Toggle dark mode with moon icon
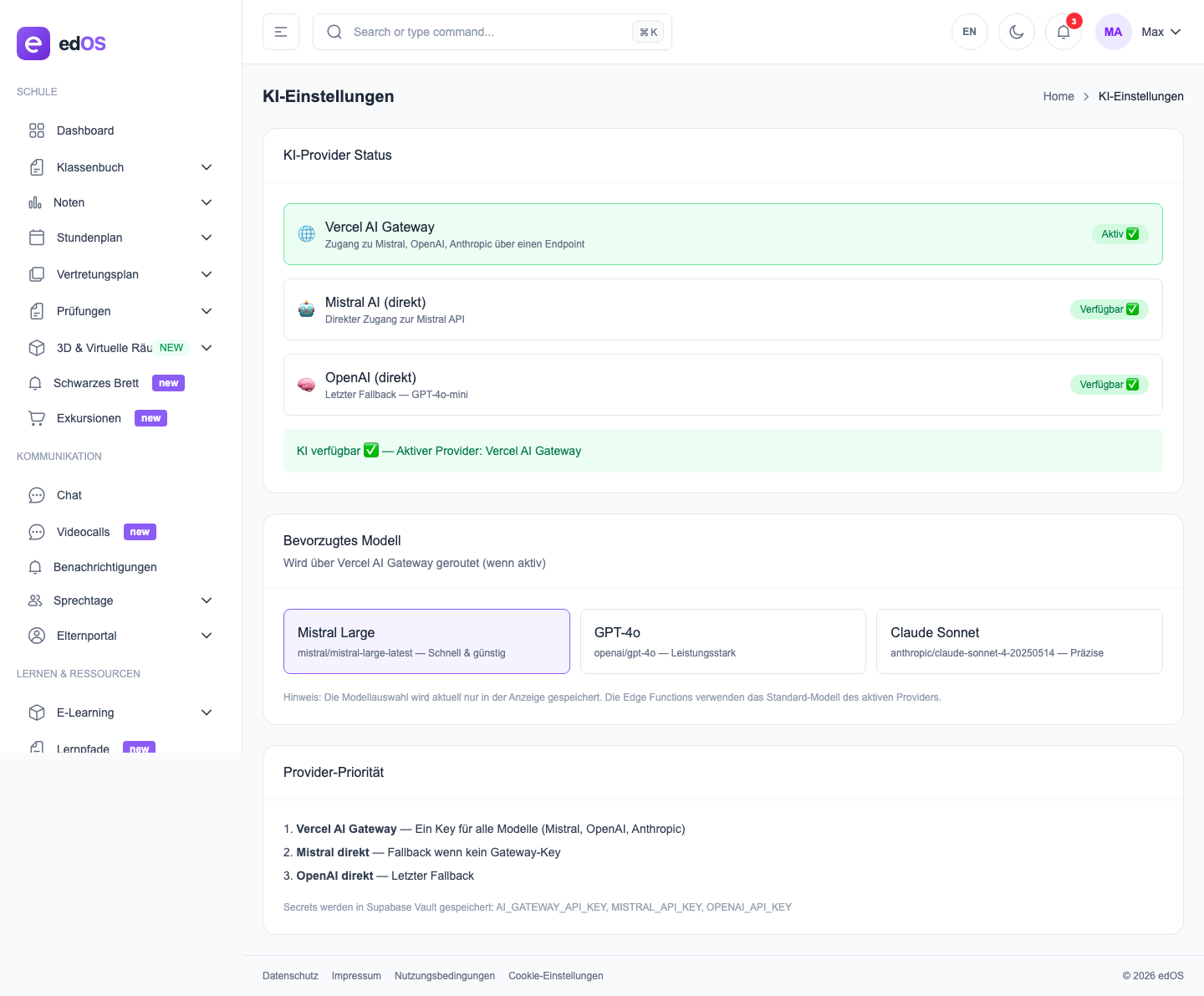 tap(1017, 32)
